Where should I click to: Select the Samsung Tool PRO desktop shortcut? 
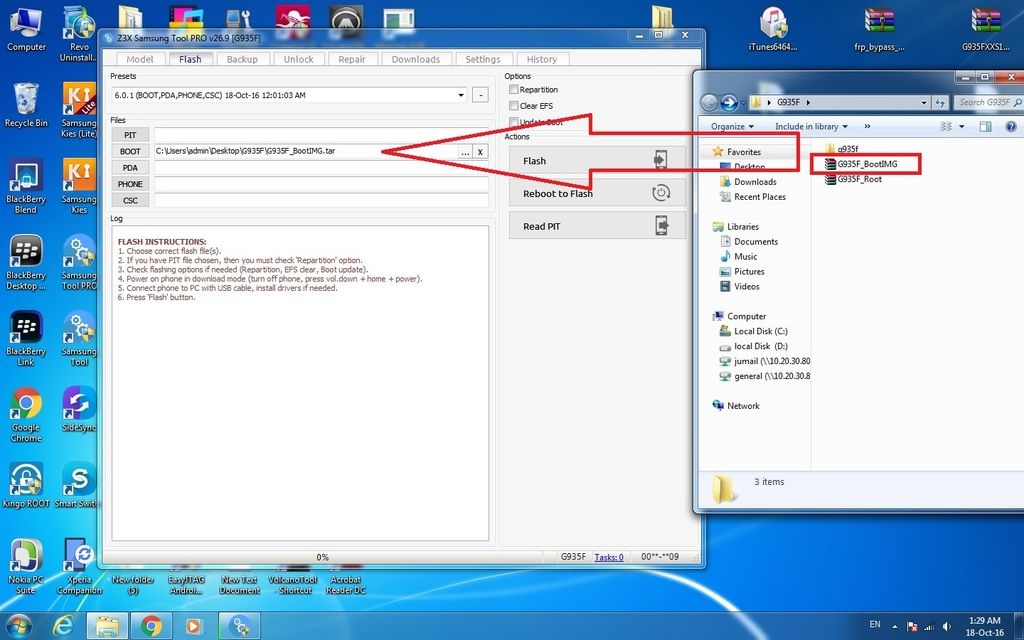[x=79, y=263]
